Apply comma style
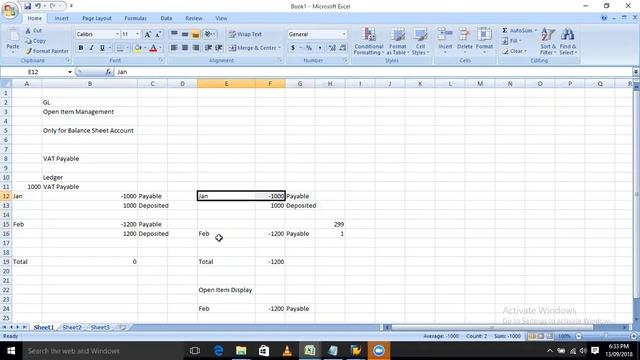The height and width of the screenshot is (360, 640). click(x=320, y=48)
